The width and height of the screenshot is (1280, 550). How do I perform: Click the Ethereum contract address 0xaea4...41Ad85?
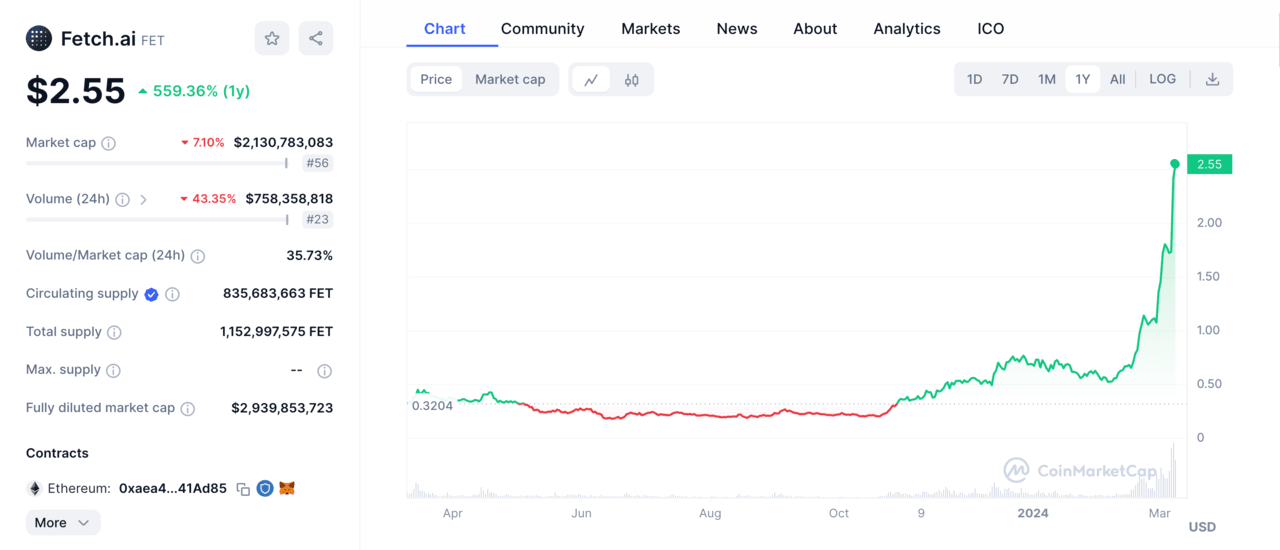coord(172,489)
